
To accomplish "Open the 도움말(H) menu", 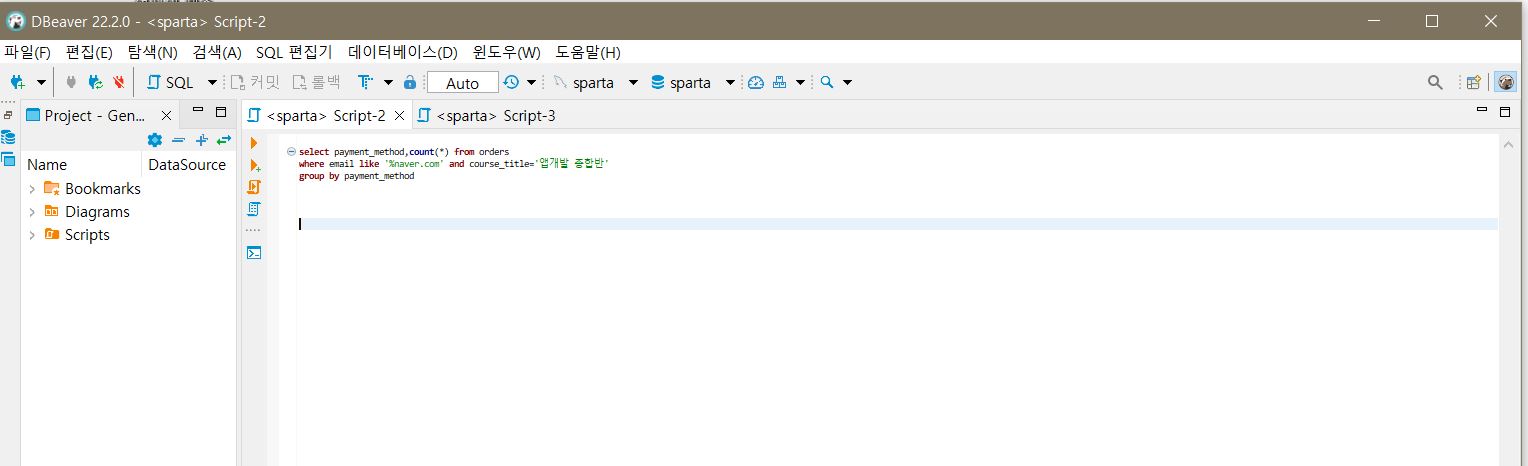I will click(x=588, y=52).
